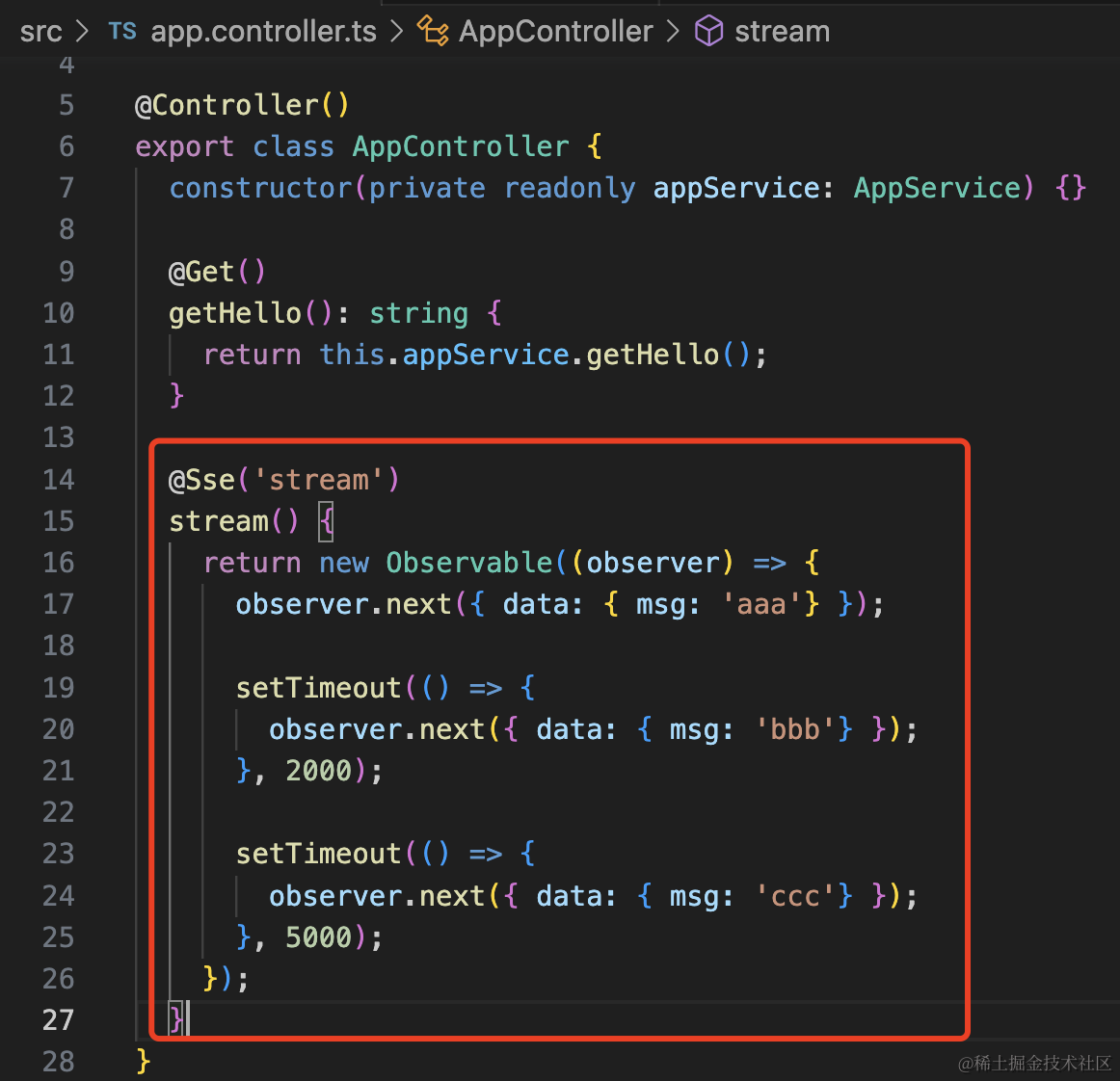Expand chevron after AppController breadcrumb
1120x1081 pixels.
[673, 32]
